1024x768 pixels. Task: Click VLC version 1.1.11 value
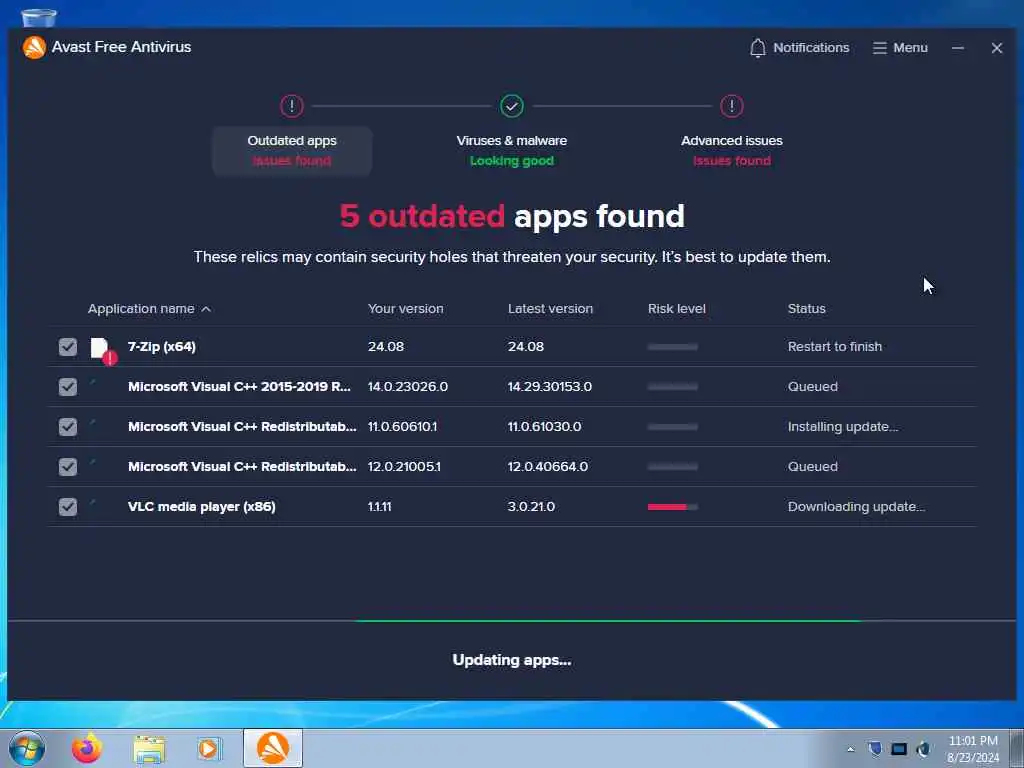tap(379, 507)
